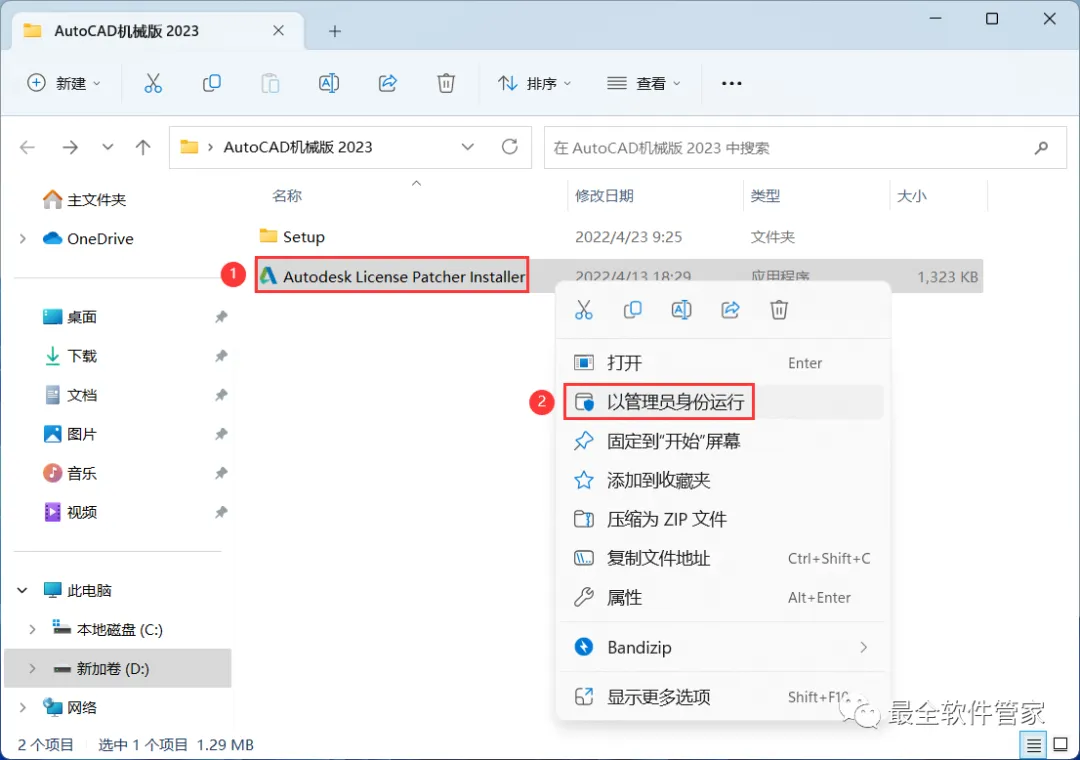Click the Cut icon in the top toolbar

point(152,83)
